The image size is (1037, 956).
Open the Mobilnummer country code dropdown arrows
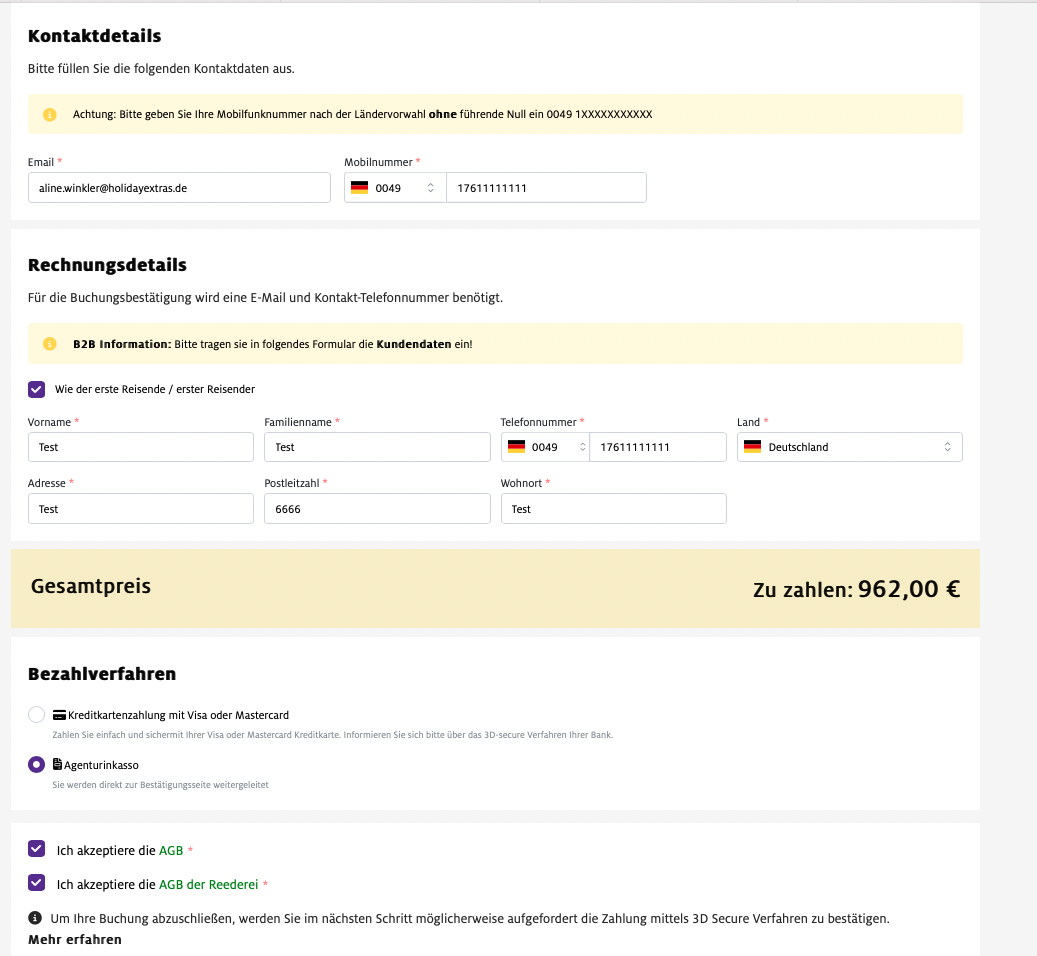tap(430, 188)
